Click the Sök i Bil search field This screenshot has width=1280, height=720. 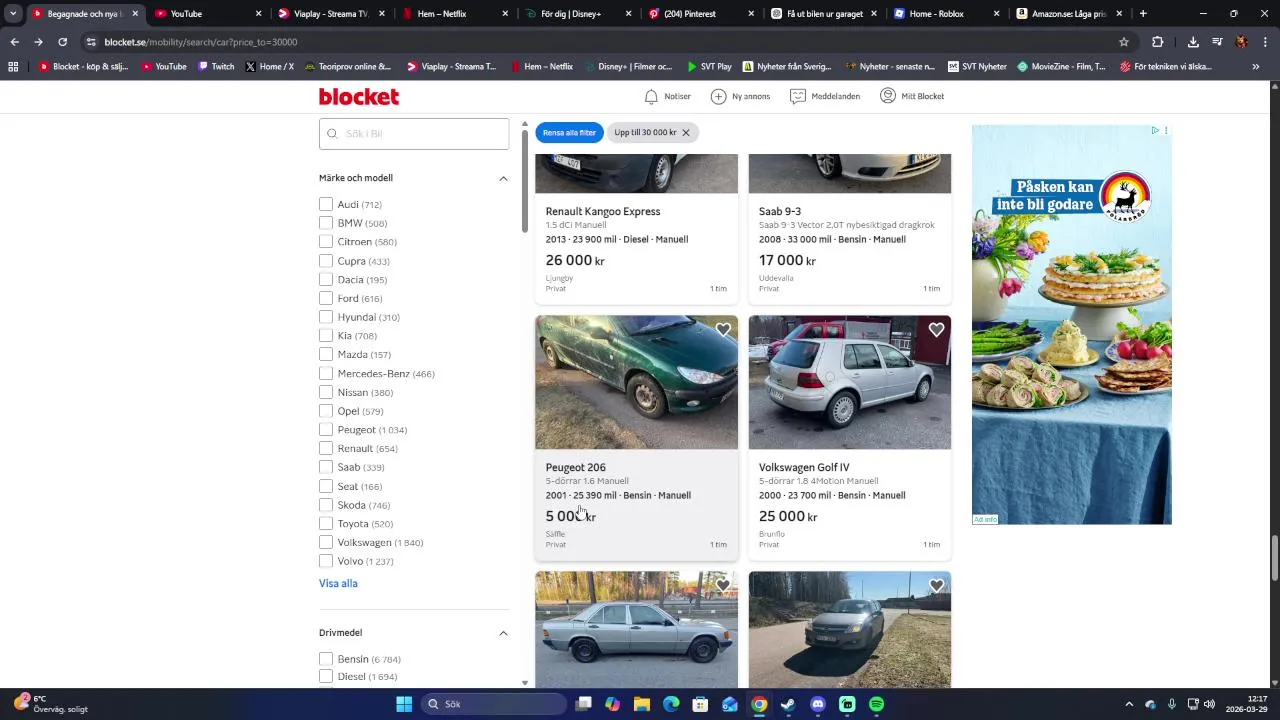(414, 134)
